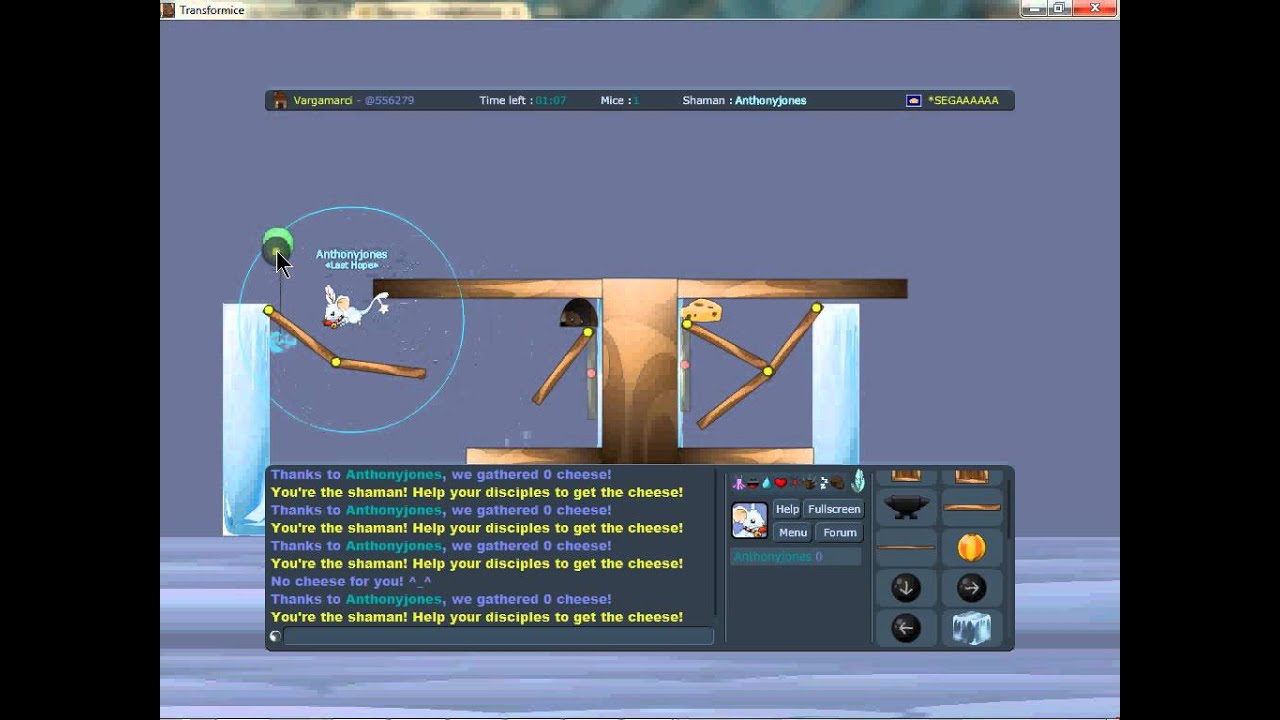Select the thin short plank item
Viewport: 1280px width, 720px height.
point(906,547)
